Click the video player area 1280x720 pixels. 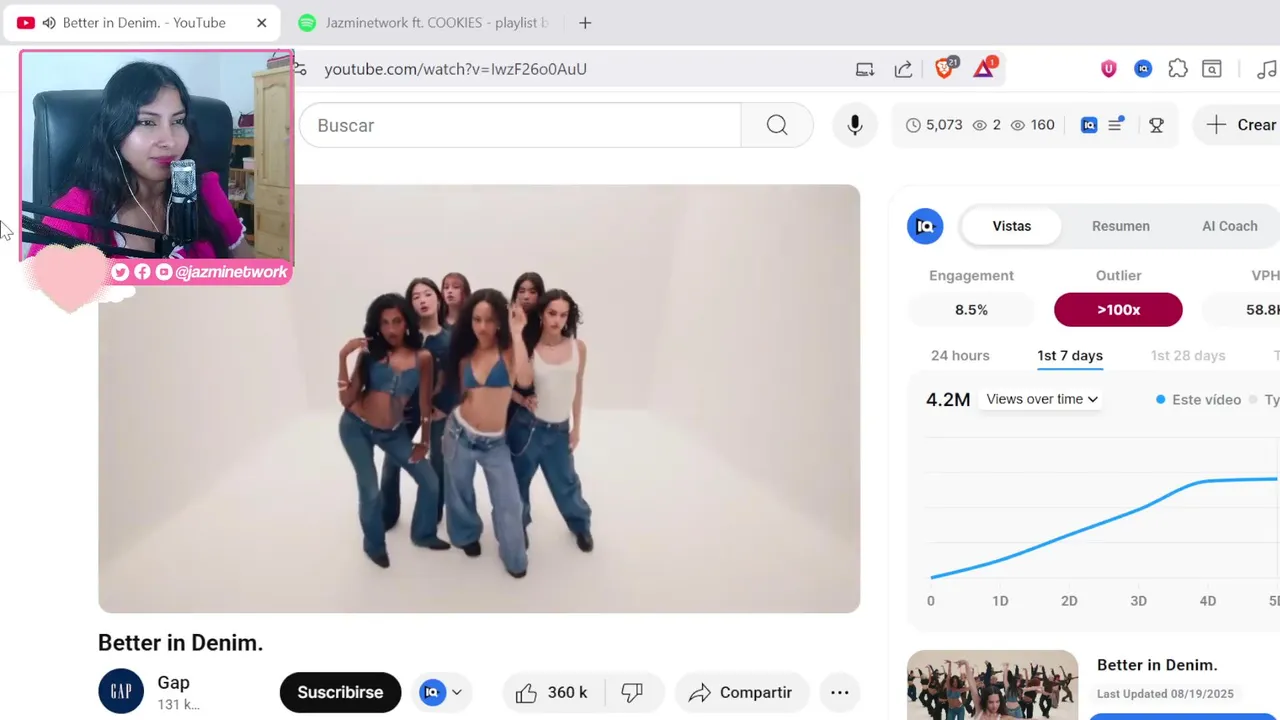pos(479,398)
